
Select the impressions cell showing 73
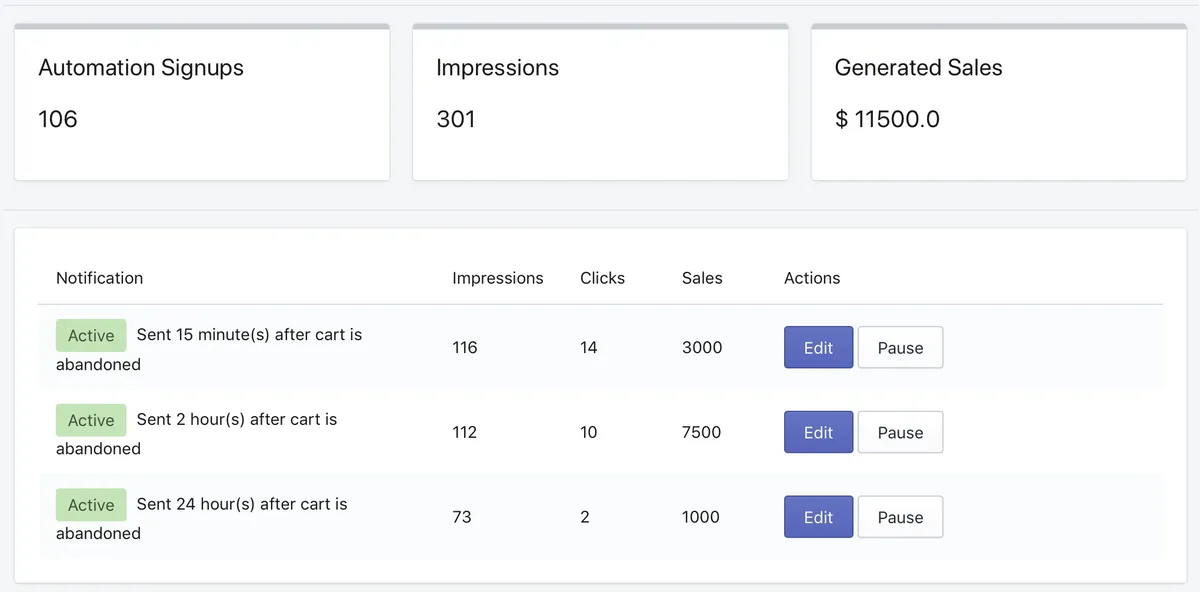pyautogui.click(x=462, y=517)
